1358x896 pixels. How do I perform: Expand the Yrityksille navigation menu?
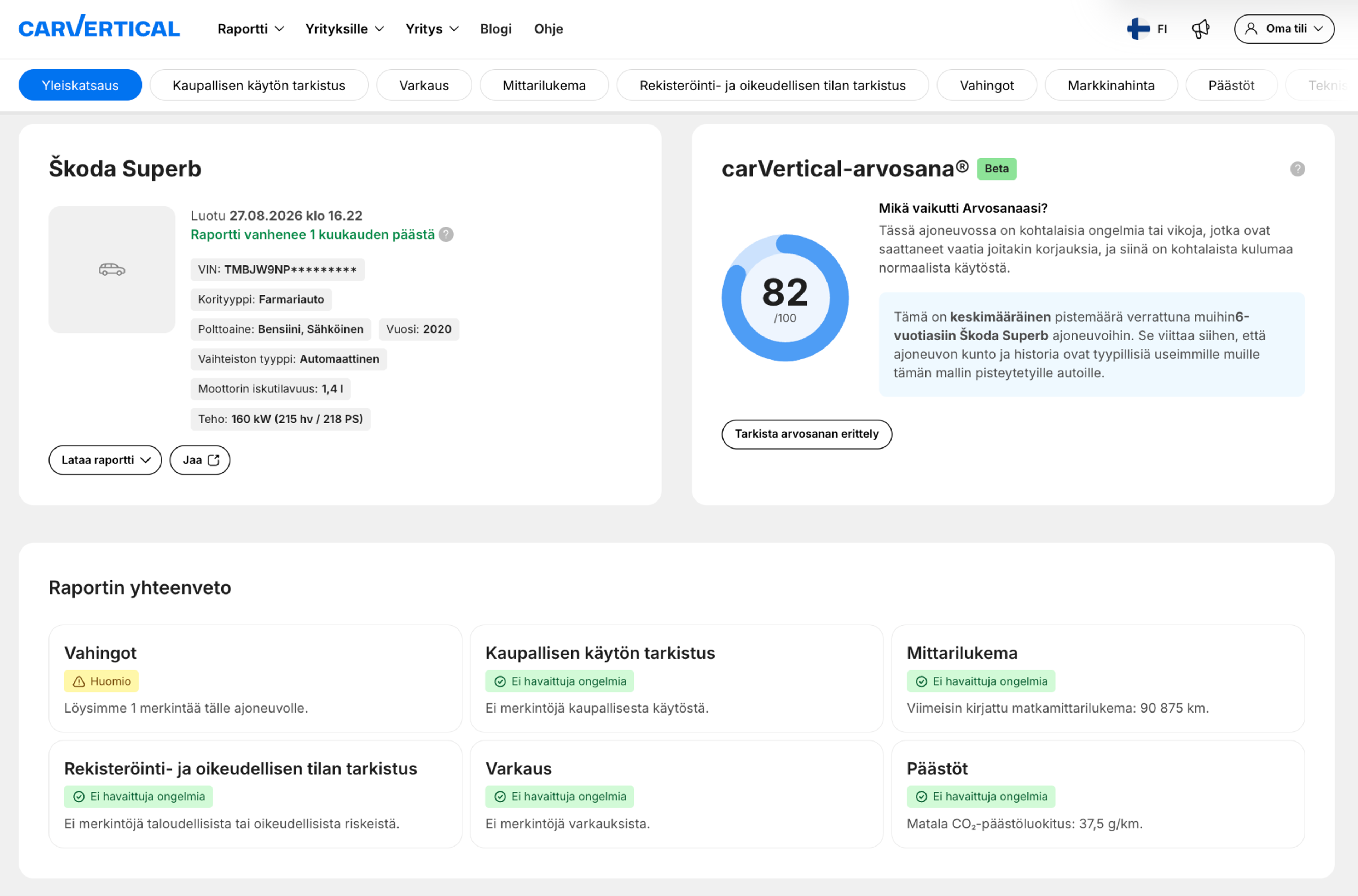pos(344,29)
